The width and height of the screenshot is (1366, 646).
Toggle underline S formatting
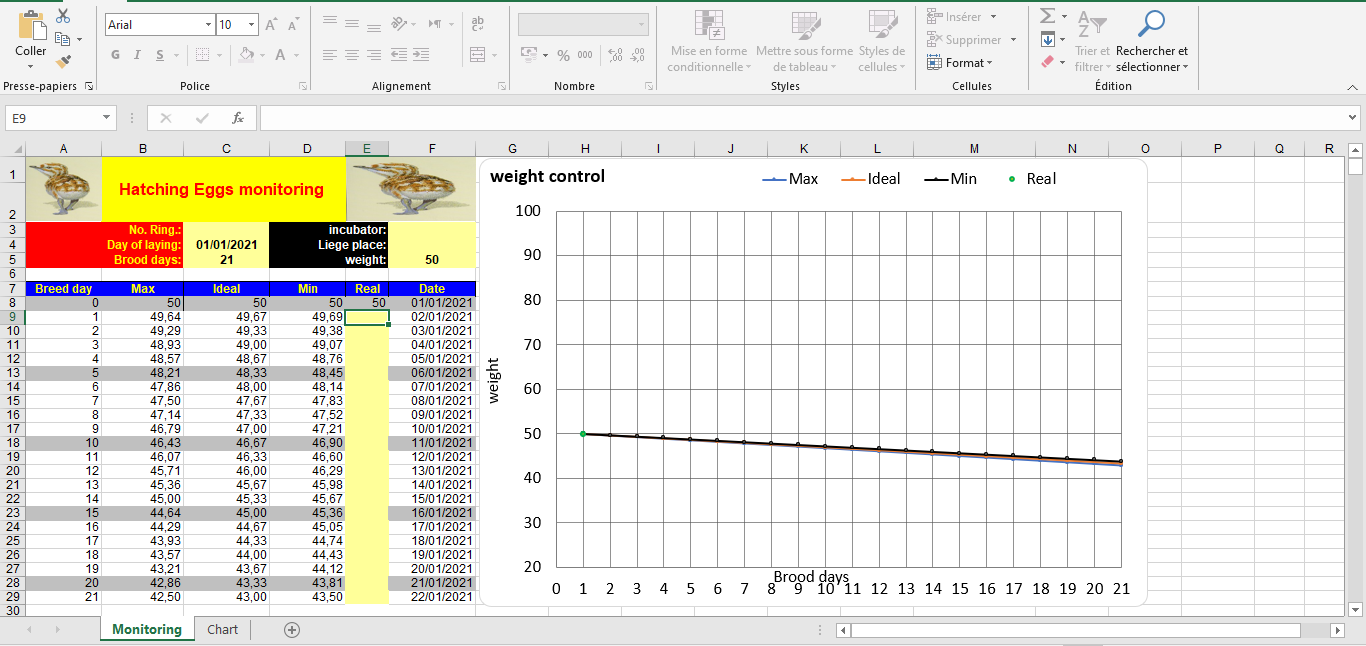[x=160, y=55]
